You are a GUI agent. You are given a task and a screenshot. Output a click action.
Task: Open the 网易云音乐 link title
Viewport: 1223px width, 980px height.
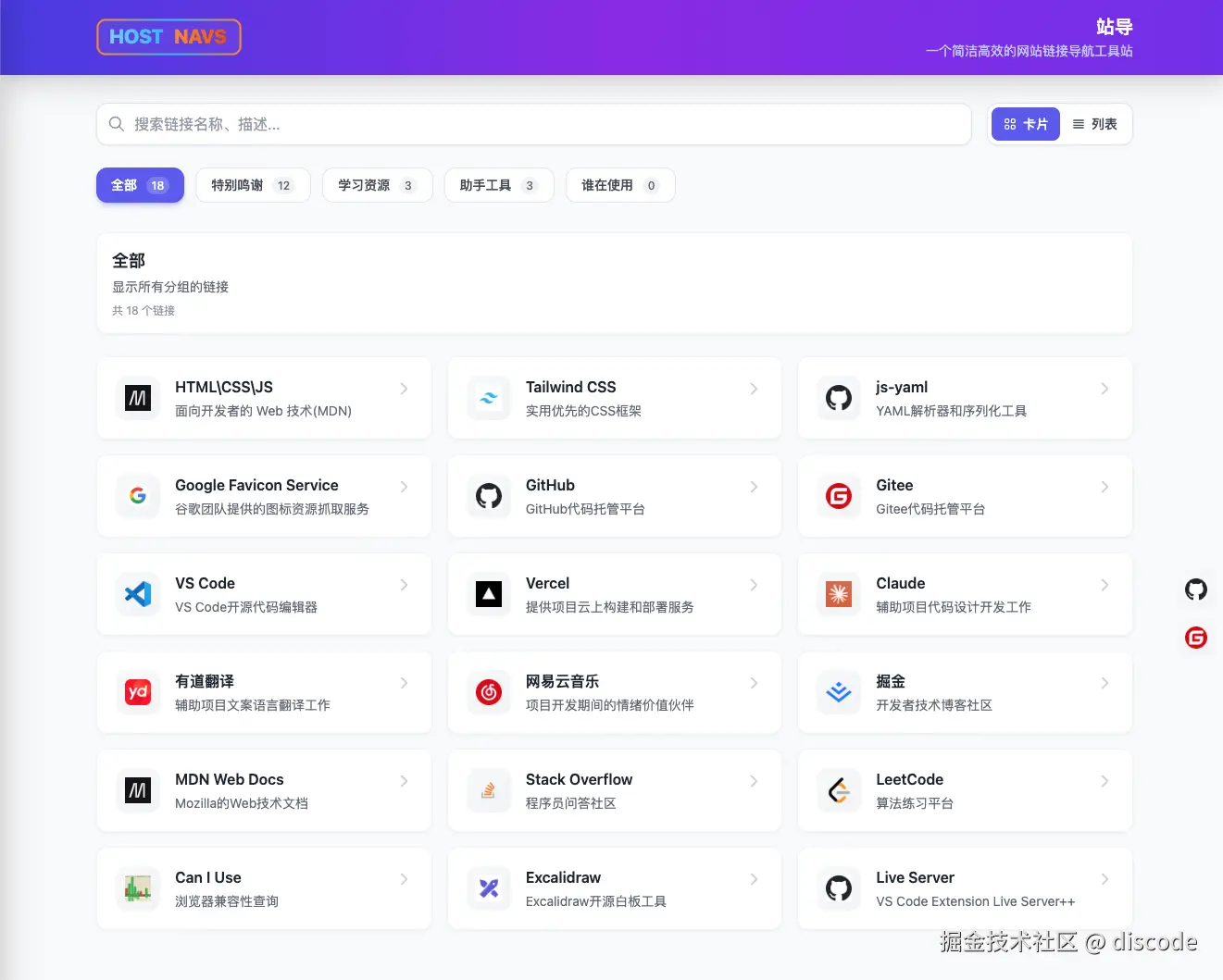click(x=562, y=681)
